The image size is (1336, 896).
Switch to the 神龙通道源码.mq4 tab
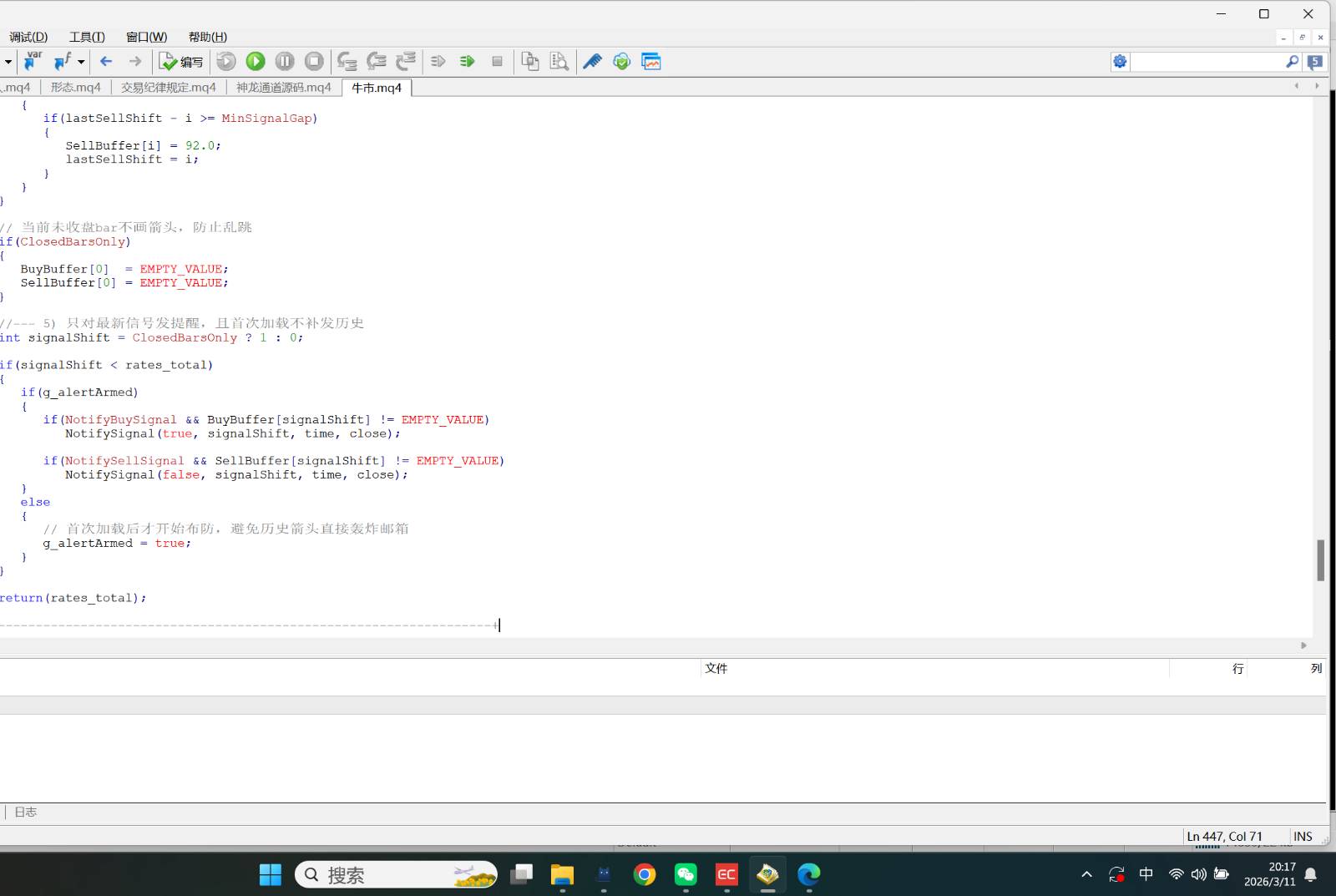283,87
